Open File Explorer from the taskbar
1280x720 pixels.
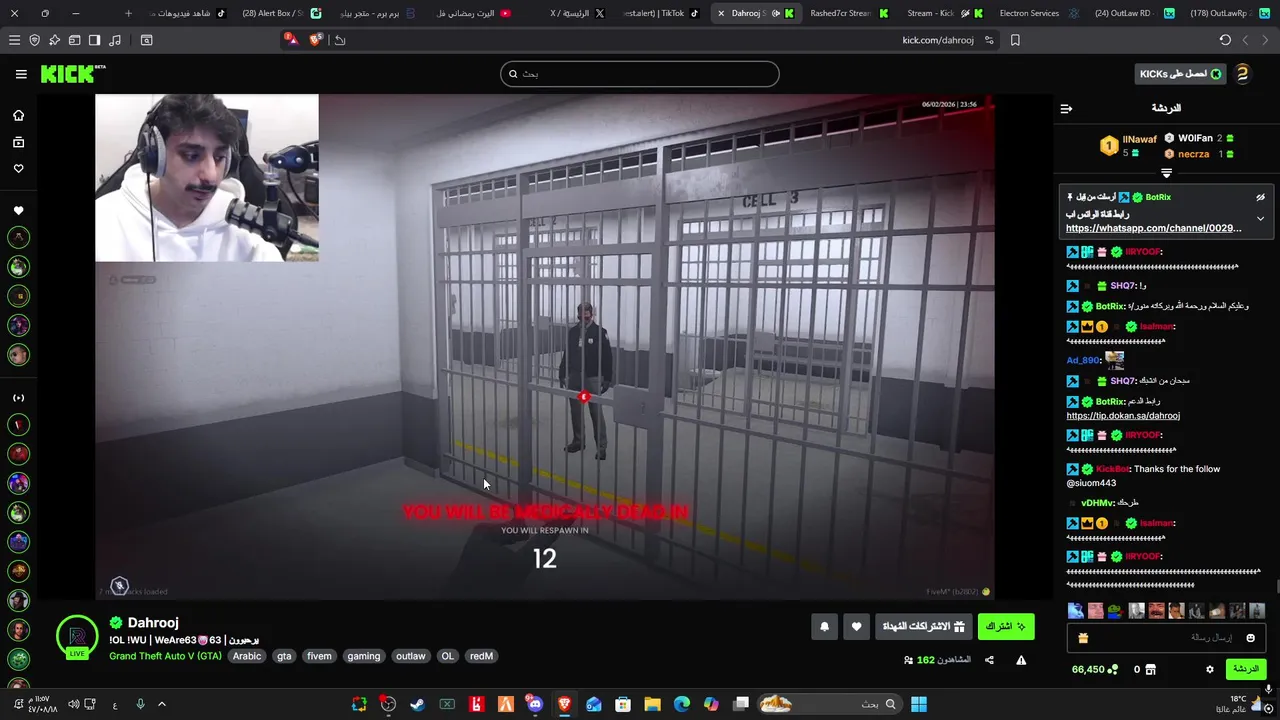click(652, 704)
